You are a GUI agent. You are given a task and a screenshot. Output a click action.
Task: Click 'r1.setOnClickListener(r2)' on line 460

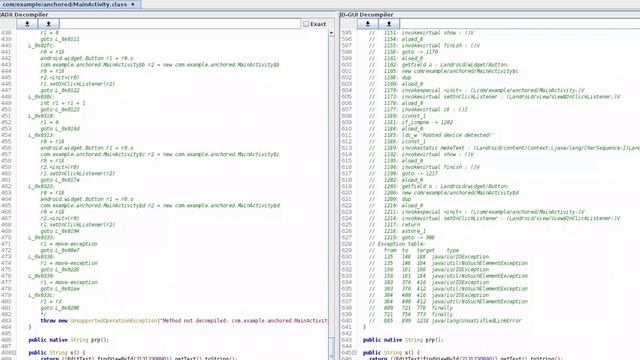click(x=78, y=173)
